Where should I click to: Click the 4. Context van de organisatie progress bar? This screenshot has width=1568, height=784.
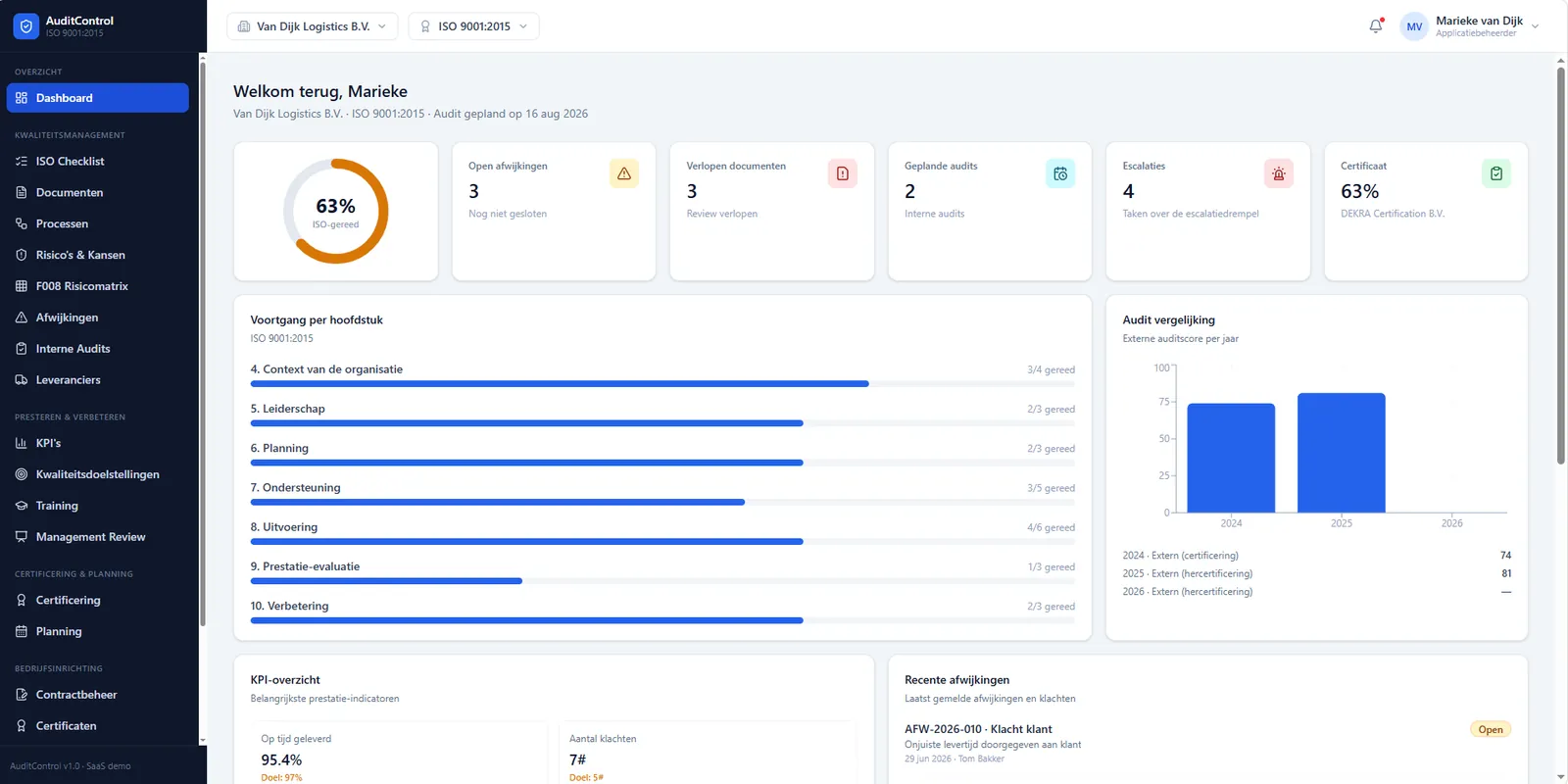662,384
